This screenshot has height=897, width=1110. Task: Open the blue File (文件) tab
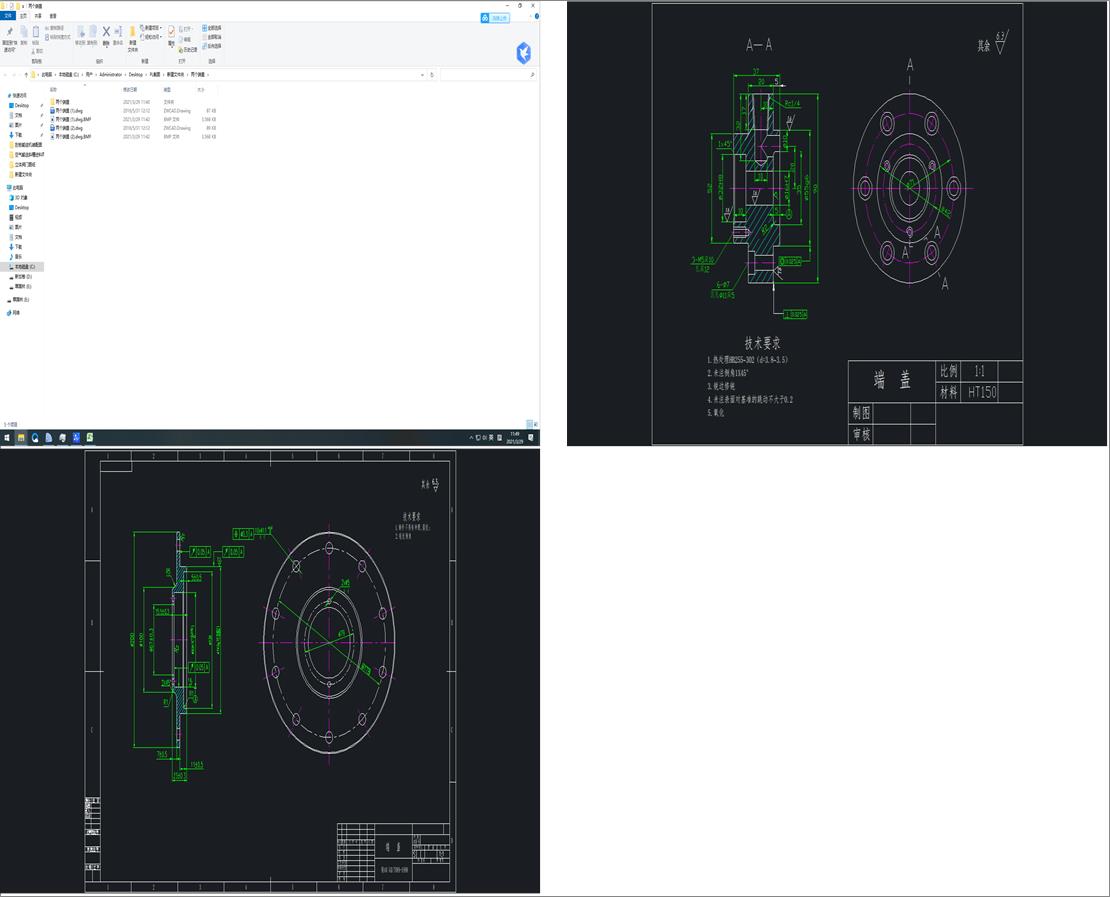pos(8,16)
